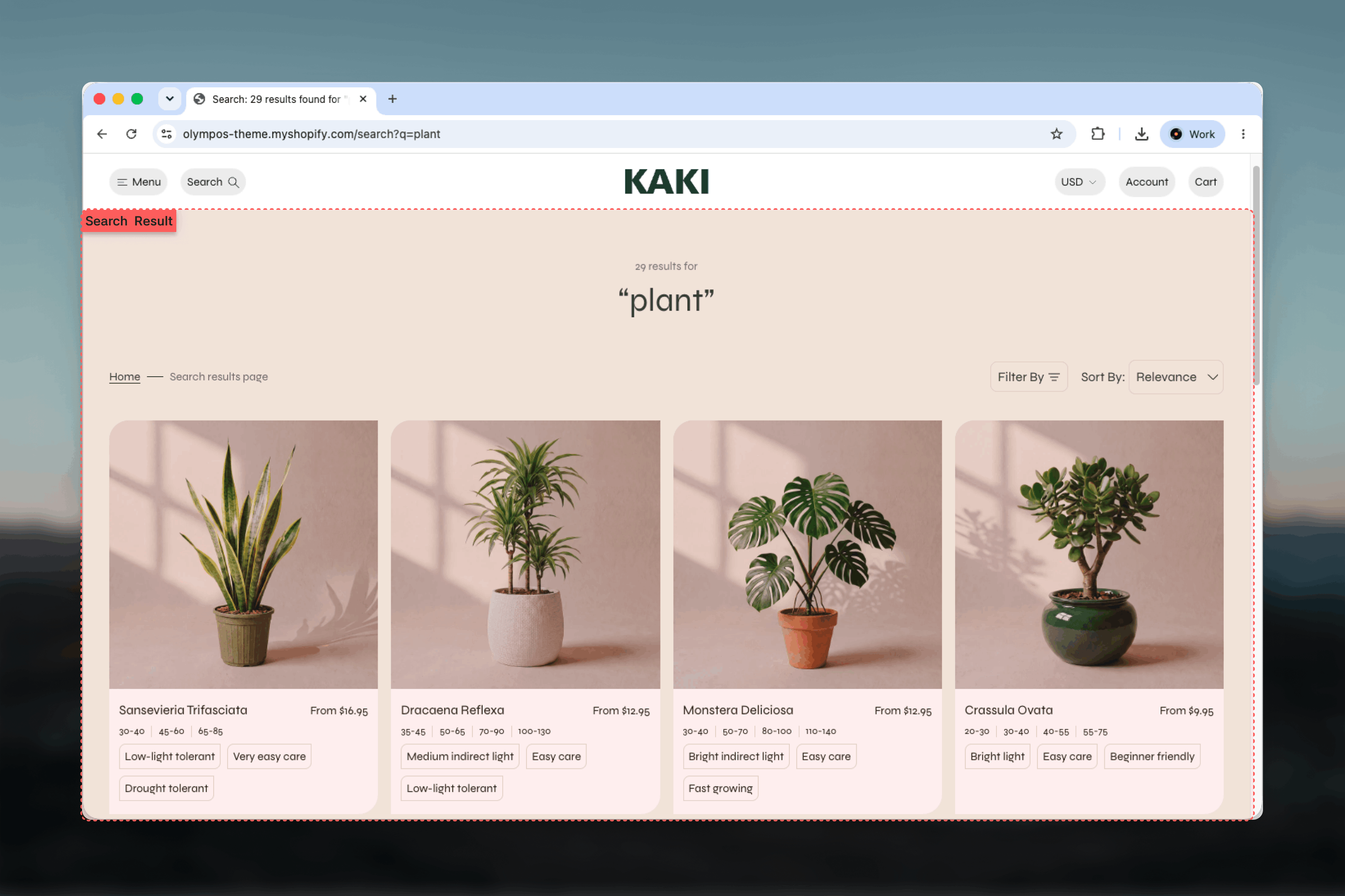Click the KAKI logo
The height and width of the screenshot is (896, 1345).
666,181
